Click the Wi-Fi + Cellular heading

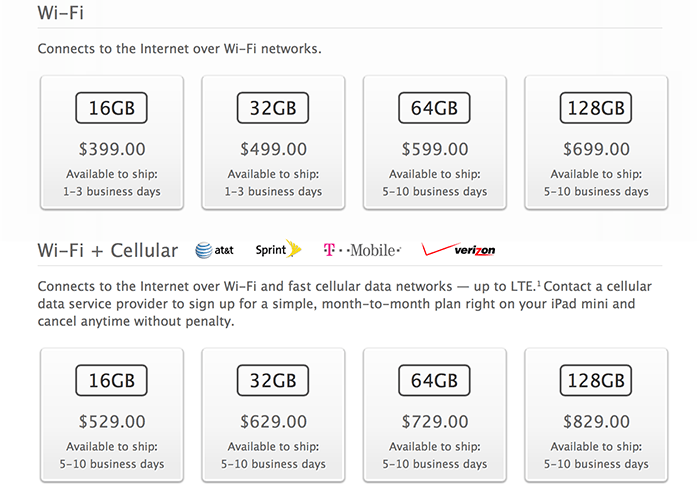pyautogui.click(x=108, y=250)
